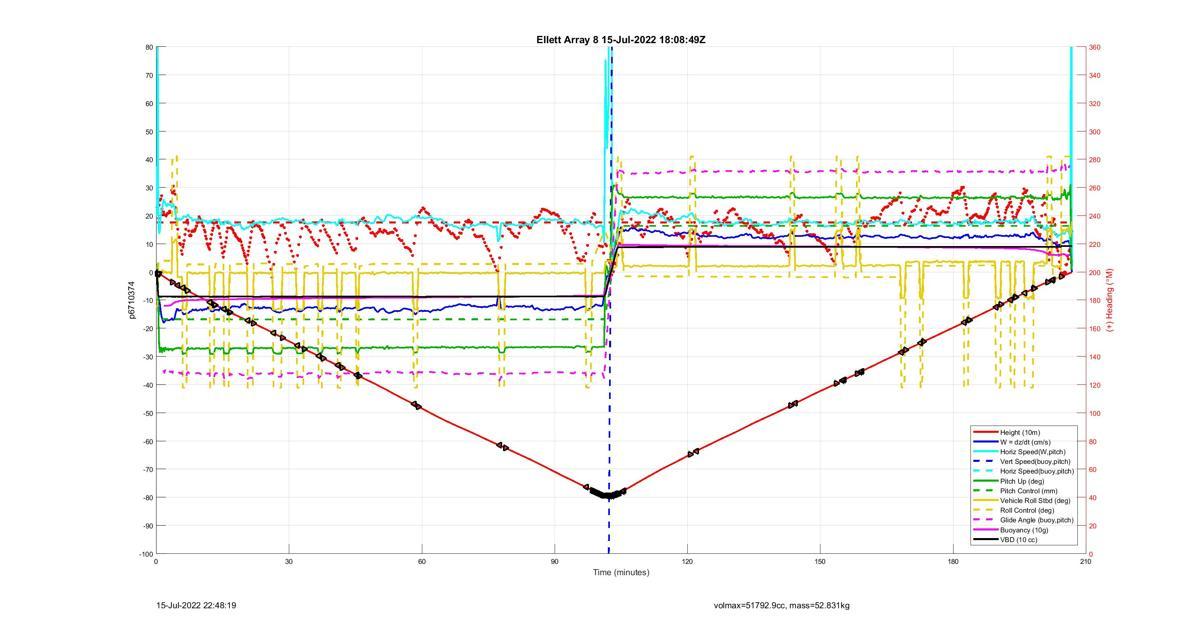Click 'Roll Control (deg)' legend label

tap(1028, 510)
